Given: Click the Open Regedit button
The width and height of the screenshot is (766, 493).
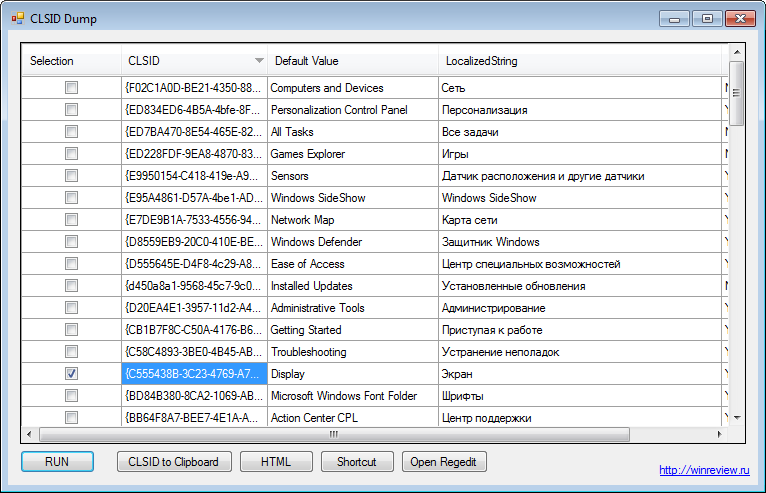Looking at the screenshot, I should [x=444, y=462].
